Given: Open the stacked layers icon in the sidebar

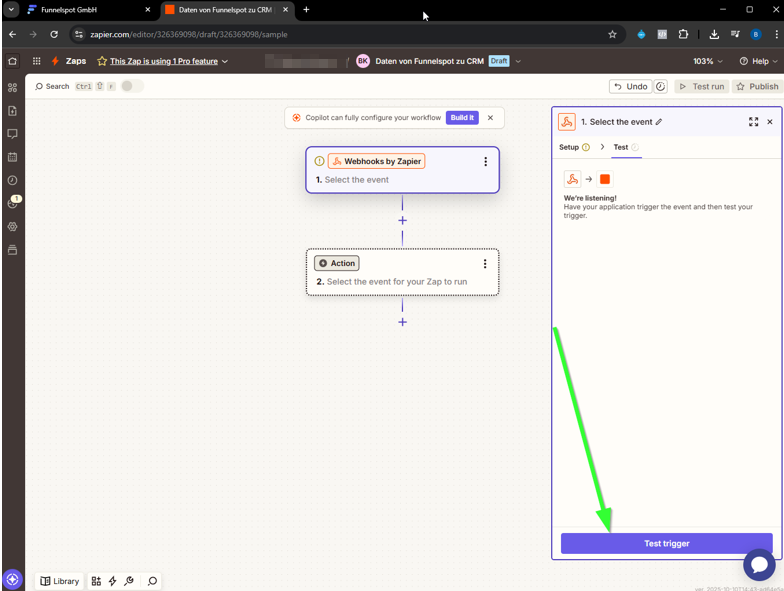Looking at the screenshot, I should [12, 250].
